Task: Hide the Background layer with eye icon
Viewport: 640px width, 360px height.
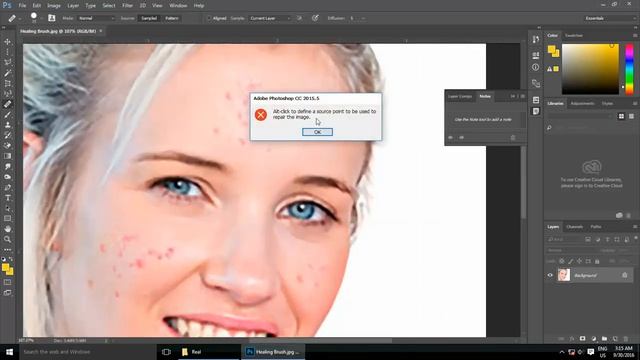Action: pos(550,275)
